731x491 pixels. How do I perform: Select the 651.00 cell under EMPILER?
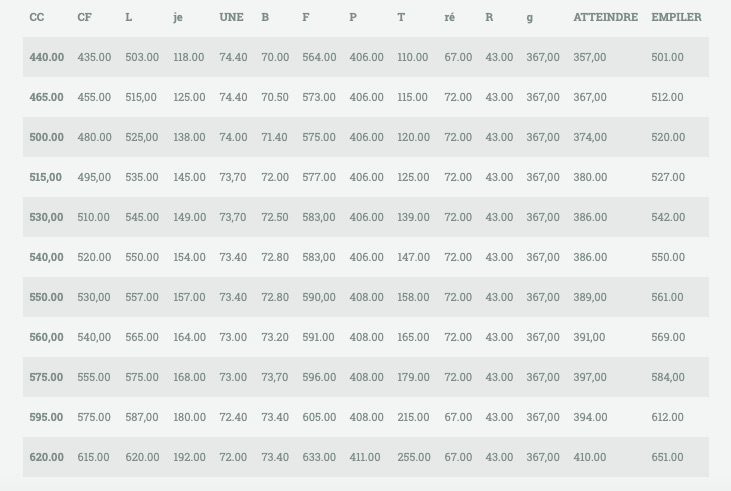pos(667,457)
